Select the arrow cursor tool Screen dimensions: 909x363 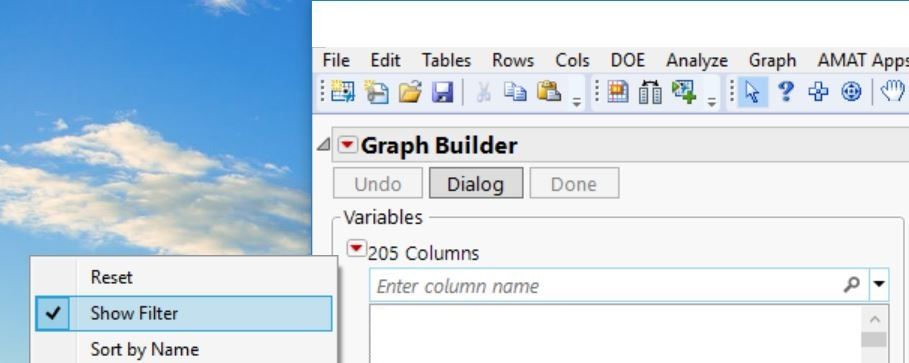(752, 92)
